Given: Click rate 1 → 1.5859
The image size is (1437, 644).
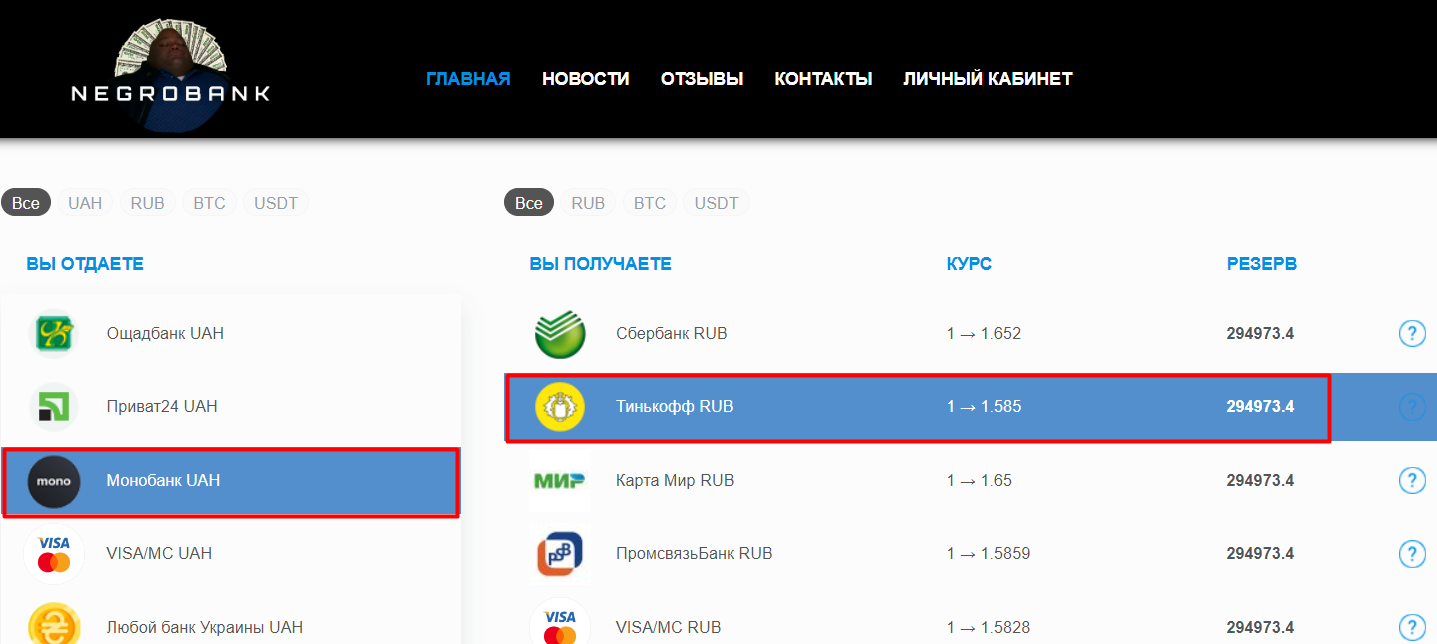Looking at the screenshot, I should [x=988, y=554].
